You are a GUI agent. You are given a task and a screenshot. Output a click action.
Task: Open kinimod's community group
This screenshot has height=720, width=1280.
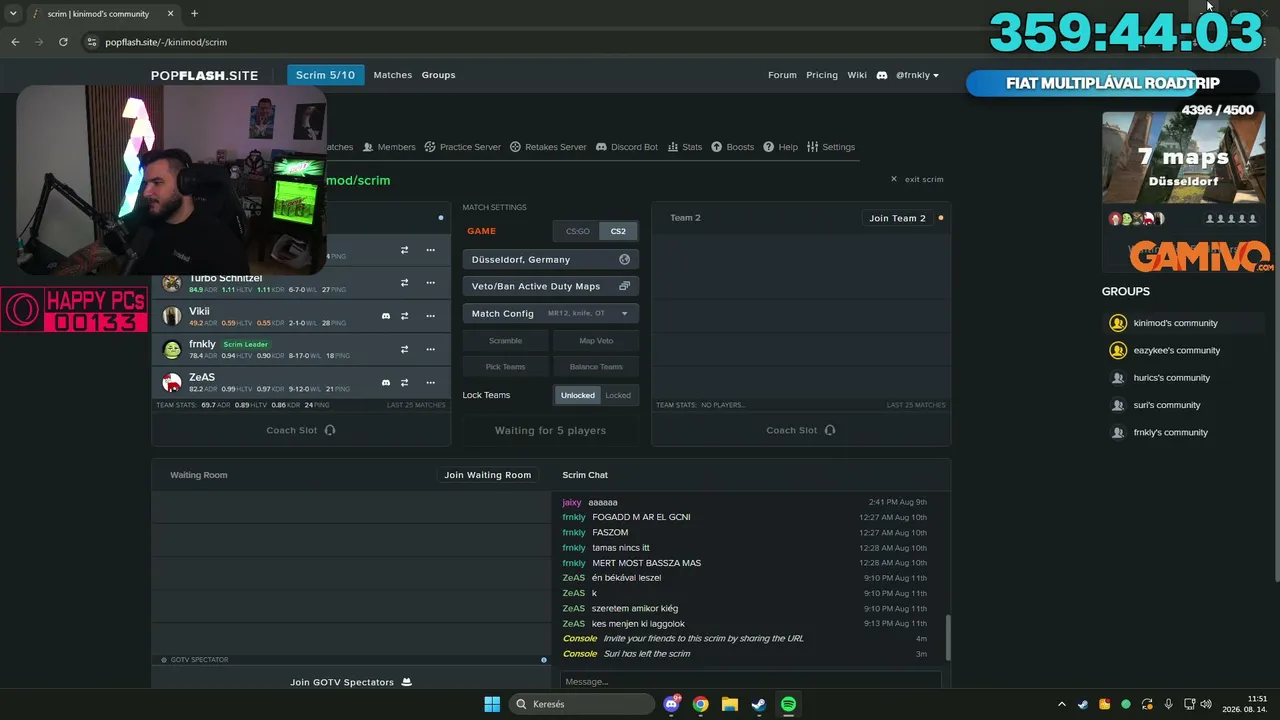(1176, 323)
